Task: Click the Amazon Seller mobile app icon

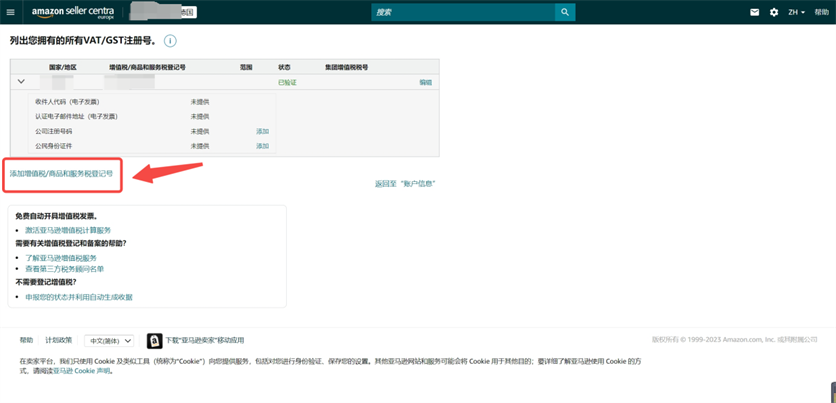Action: [154, 341]
